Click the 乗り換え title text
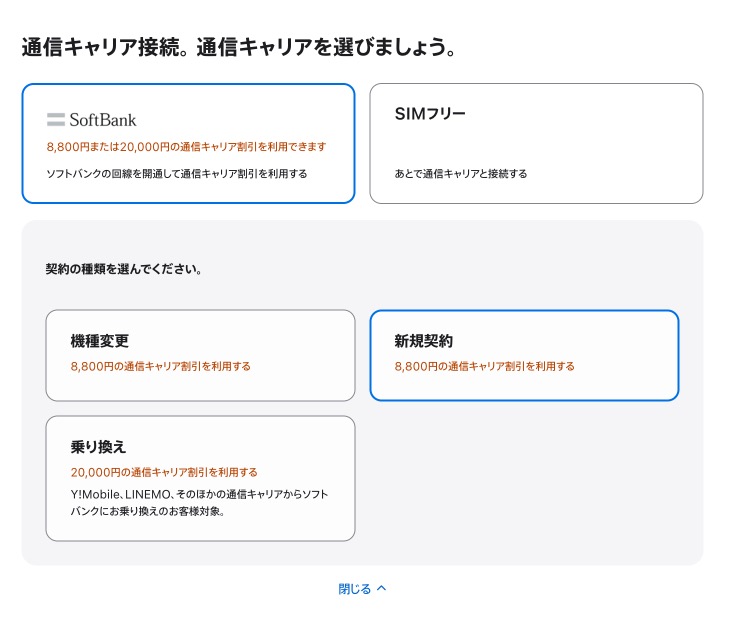The width and height of the screenshot is (732, 634). (x=98, y=447)
